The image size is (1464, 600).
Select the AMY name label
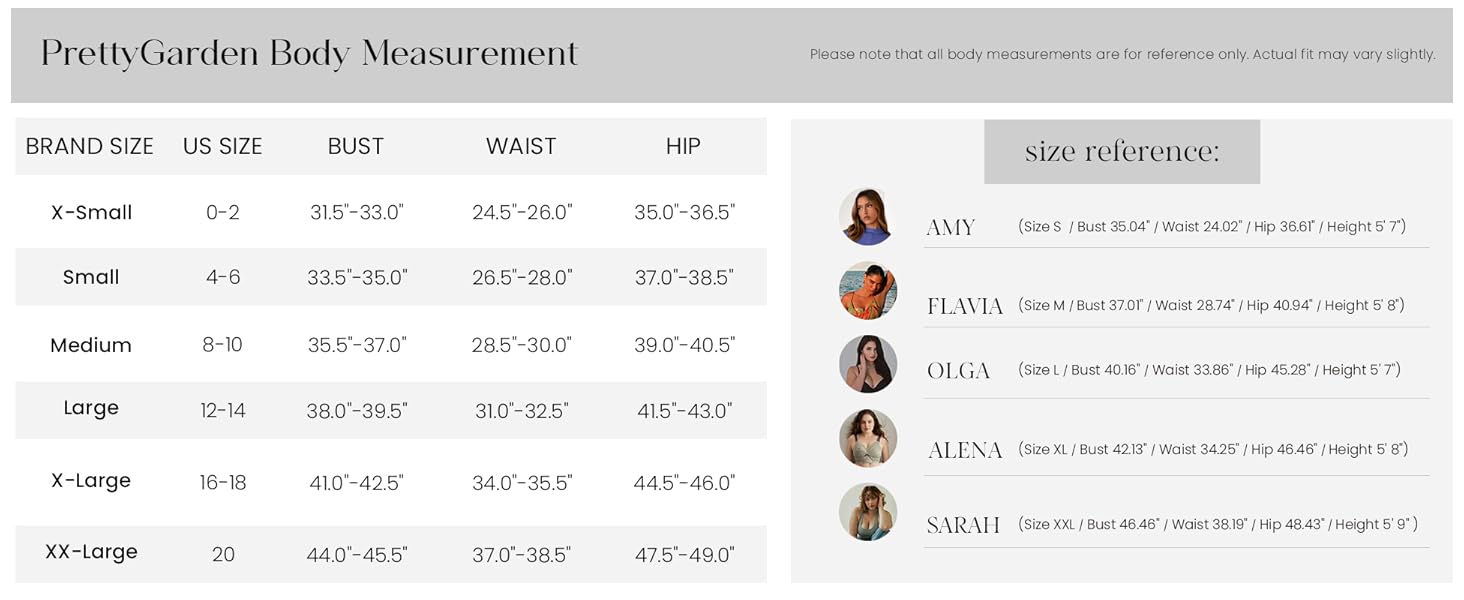[x=950, y=228]
